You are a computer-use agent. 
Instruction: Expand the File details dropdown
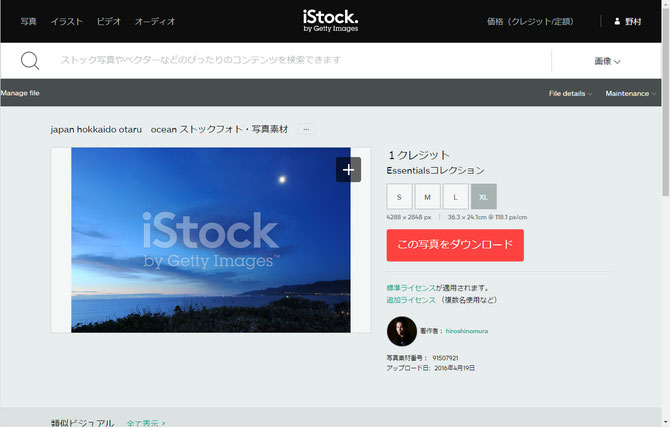570,93
